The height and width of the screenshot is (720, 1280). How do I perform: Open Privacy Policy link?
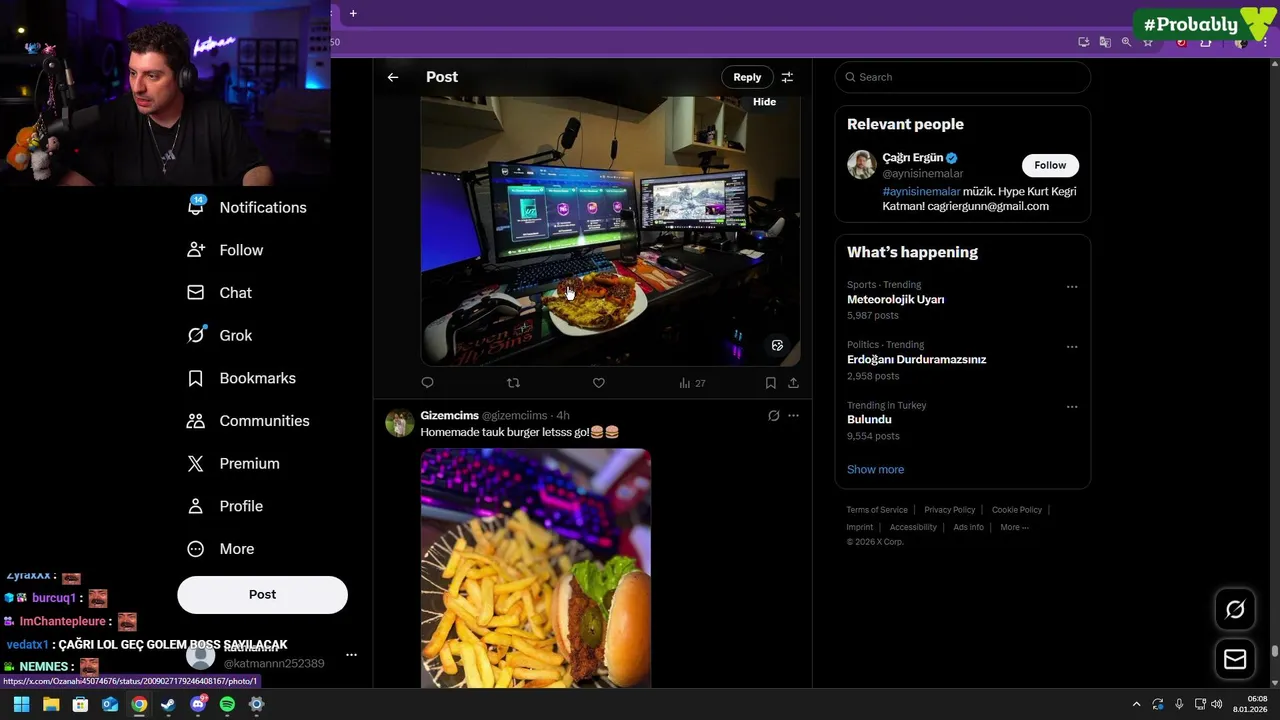[x=949, y=510]
